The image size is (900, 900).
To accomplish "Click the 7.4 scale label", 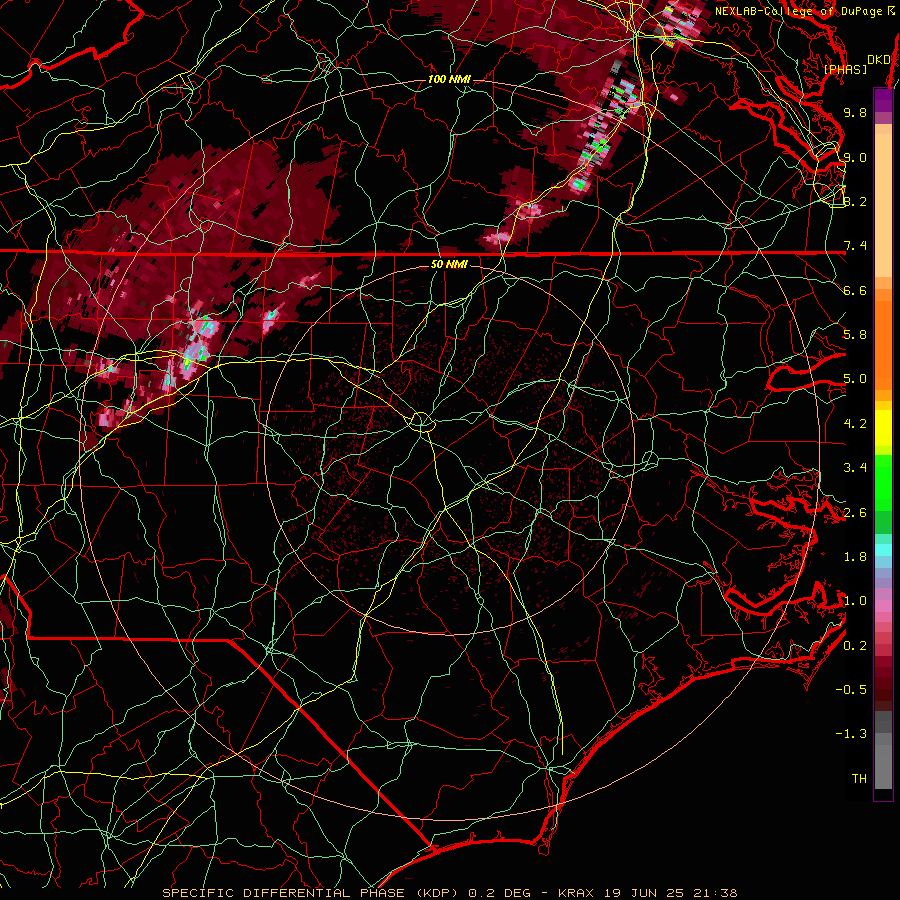I will (x=855, y=246).
